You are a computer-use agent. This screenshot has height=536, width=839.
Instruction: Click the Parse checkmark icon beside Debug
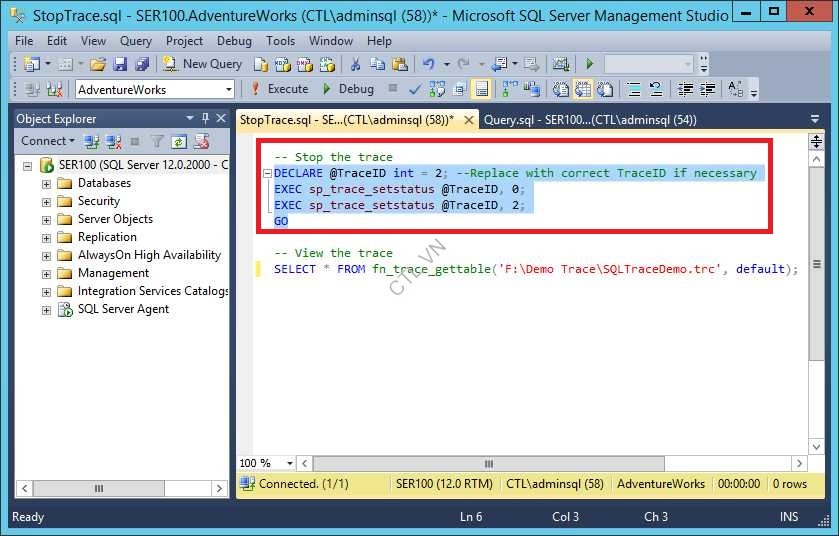tap(415, 89)
